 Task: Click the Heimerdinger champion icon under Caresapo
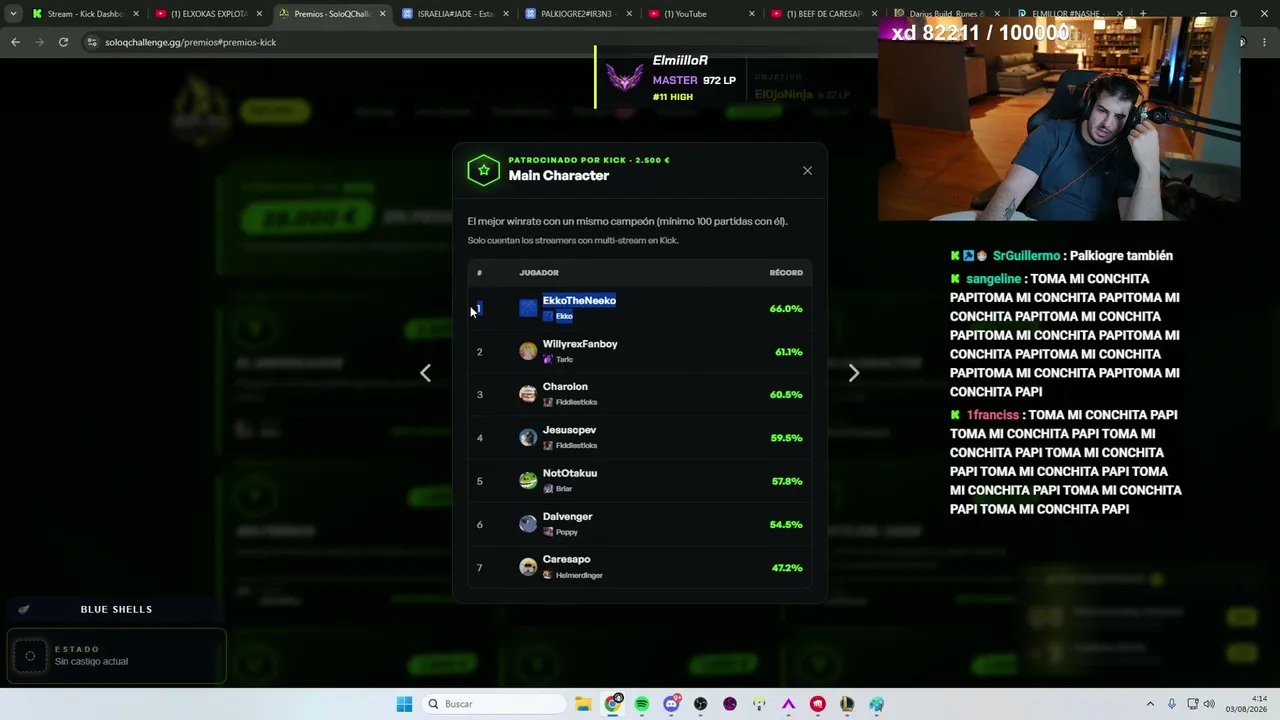click(548, 575)
